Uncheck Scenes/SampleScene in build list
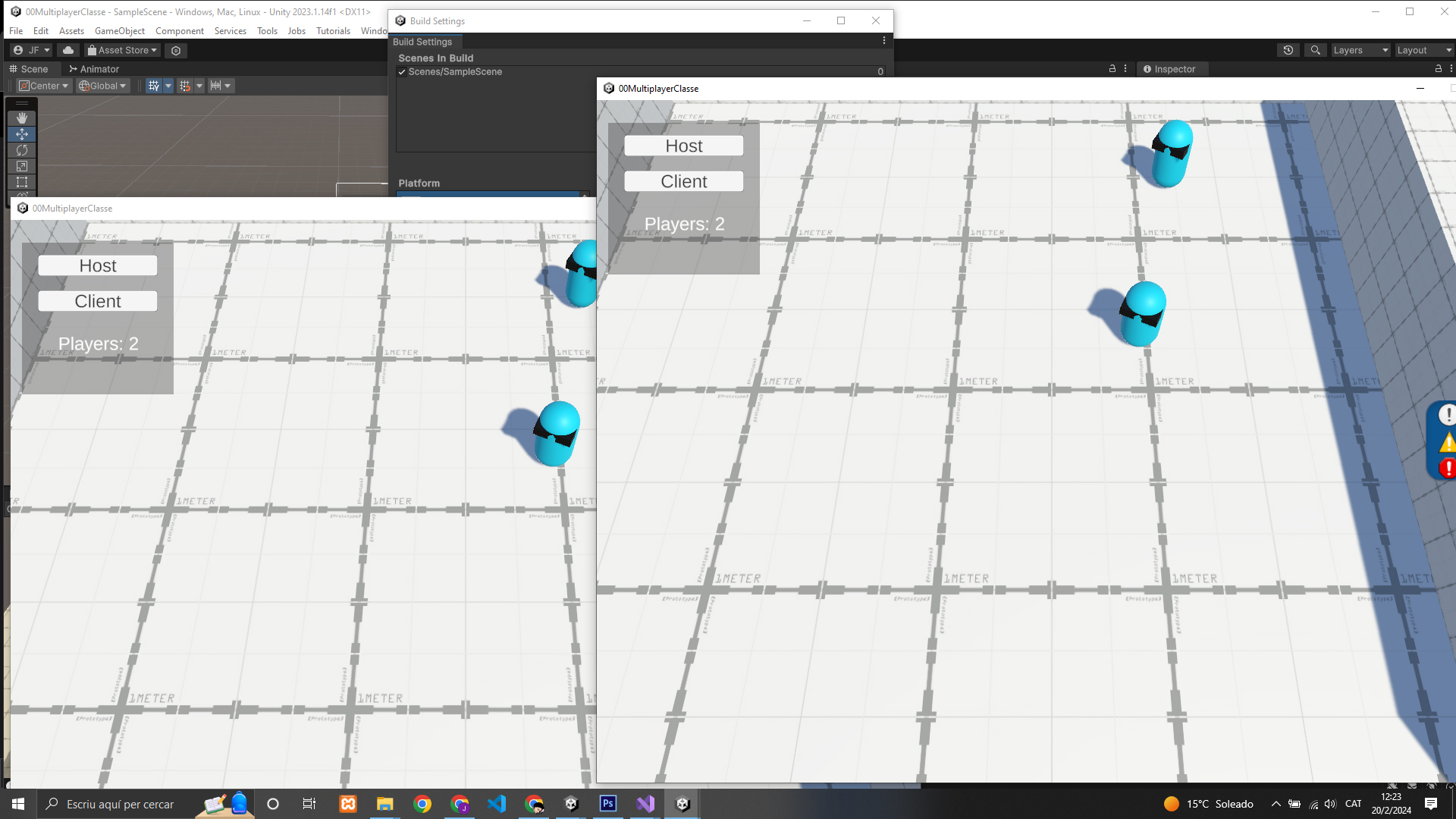1456x819 pixels. (402, 72)
